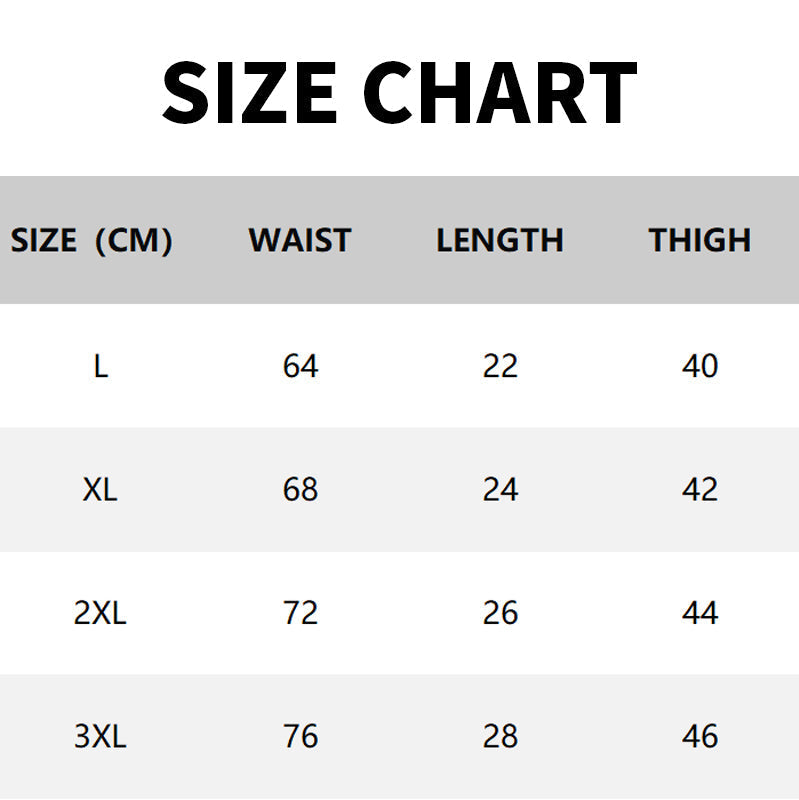Click the THIGH column header

(x=700, y=240)
